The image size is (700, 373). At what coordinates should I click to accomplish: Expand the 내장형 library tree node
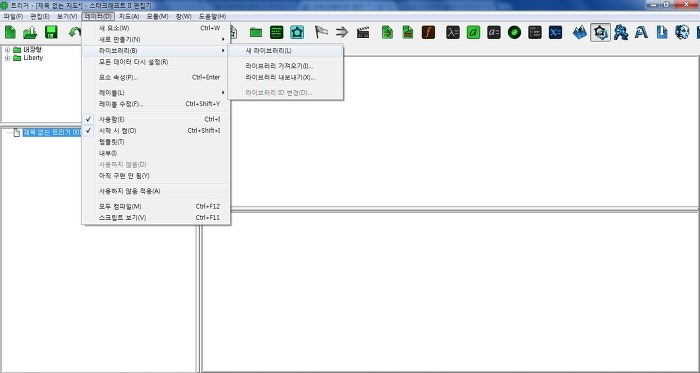point(7,50)
